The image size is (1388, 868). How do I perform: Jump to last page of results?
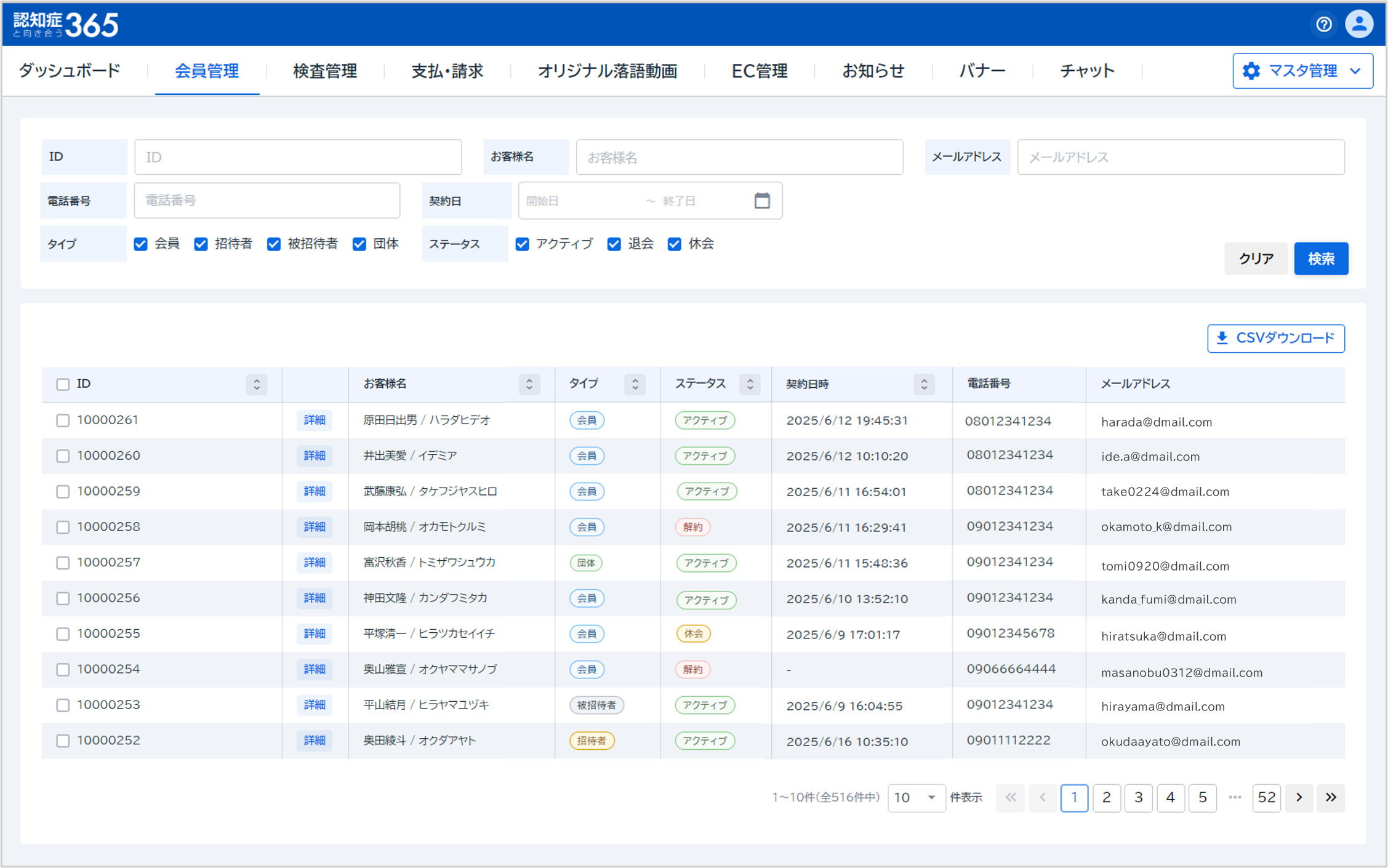1331,797
